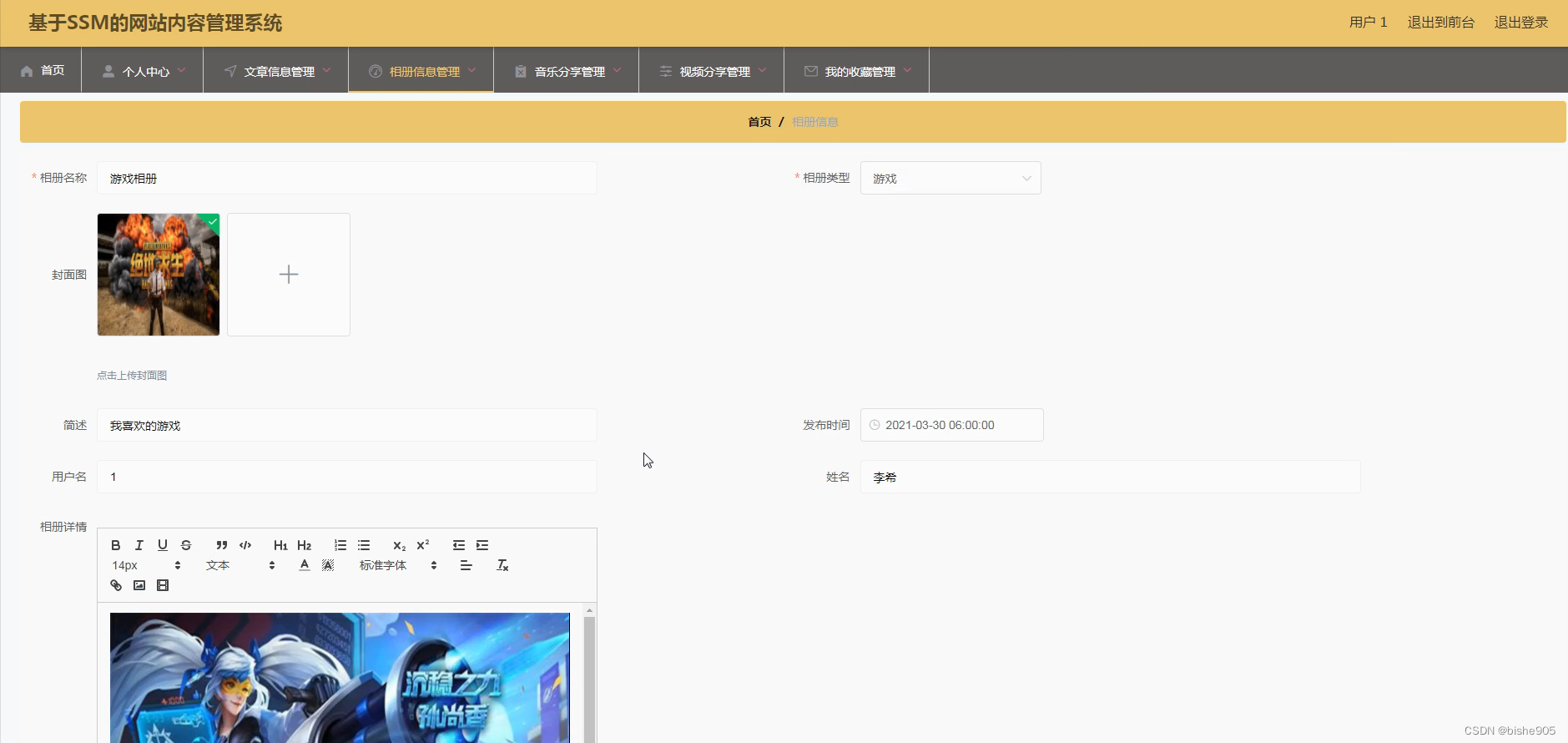The height and width of the screenshot is (743, 1568).
Task: Expand the 我的收藏管理 menu
Action: pyautogui.click(x=857, y=71)
